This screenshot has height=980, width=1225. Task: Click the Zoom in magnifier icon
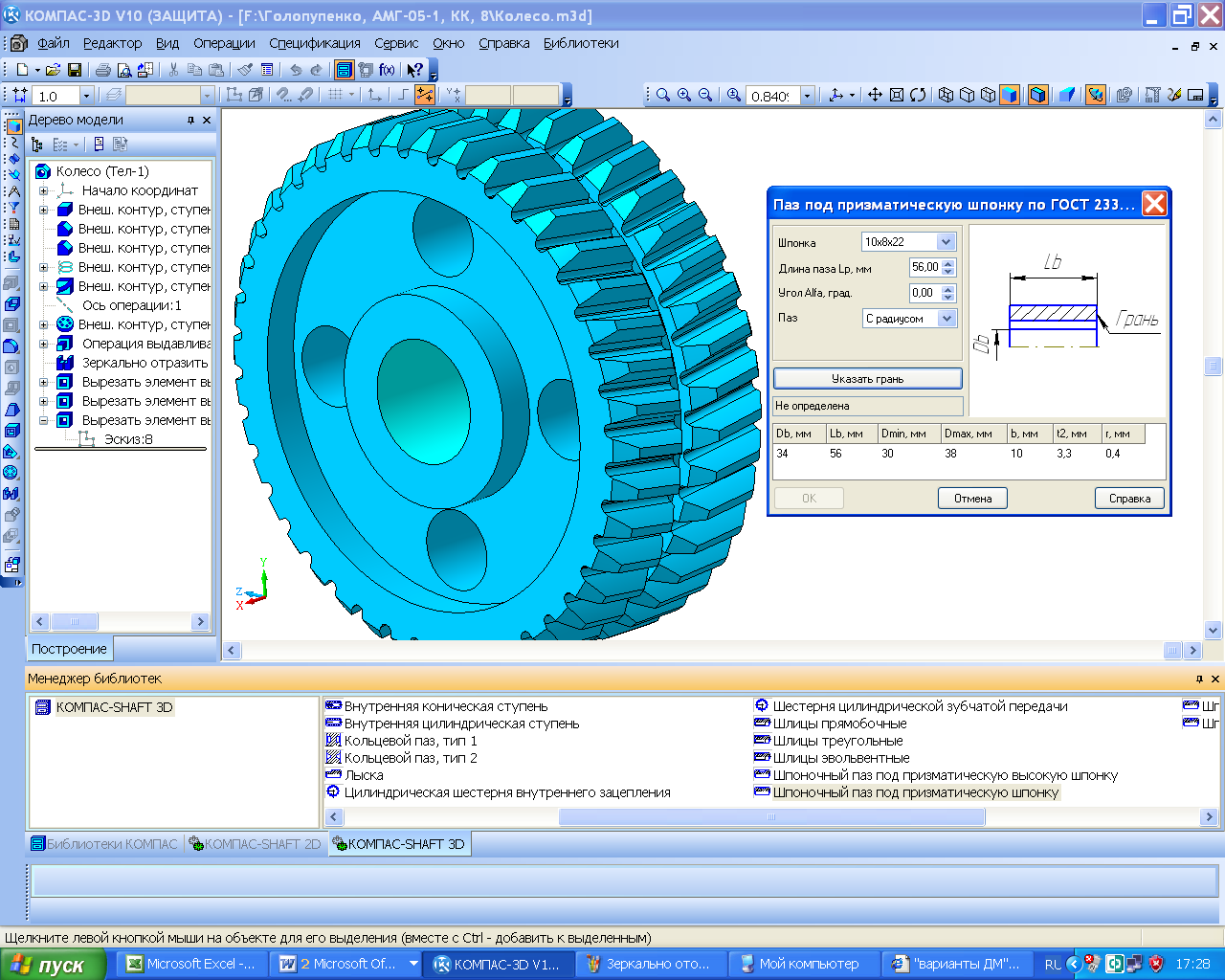684,95
